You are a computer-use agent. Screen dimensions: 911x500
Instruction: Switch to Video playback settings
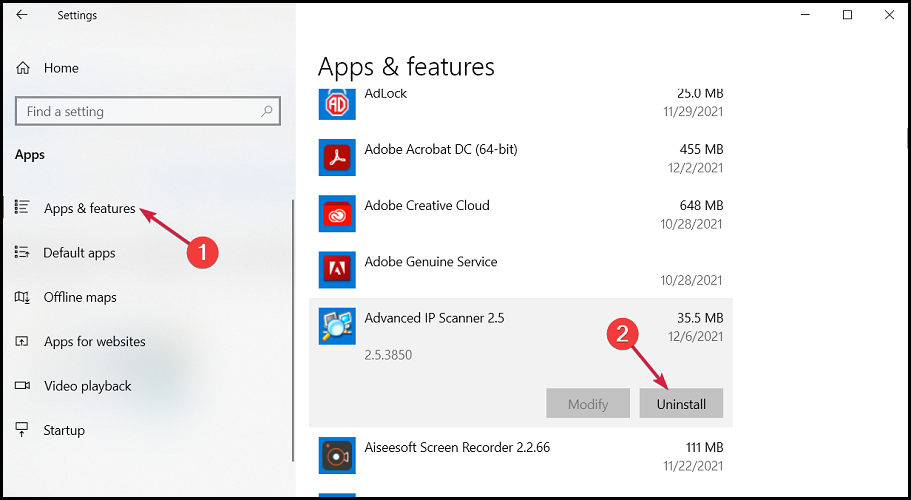click(x=88, y=386)
